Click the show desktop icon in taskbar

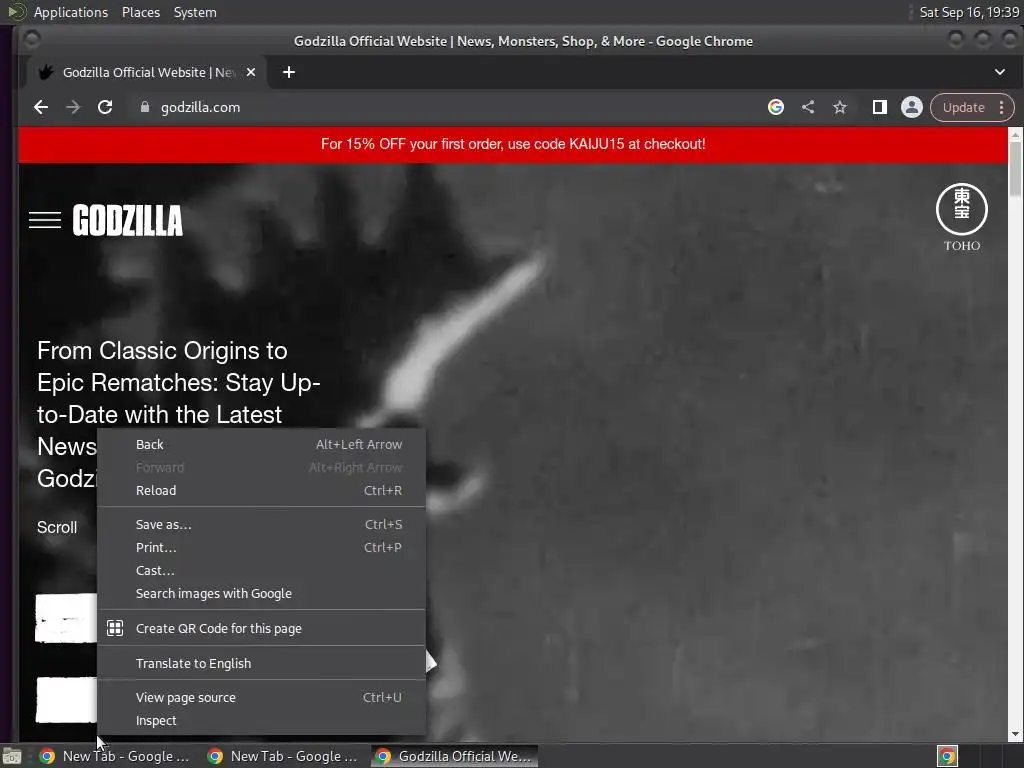(x=12, y=756)
